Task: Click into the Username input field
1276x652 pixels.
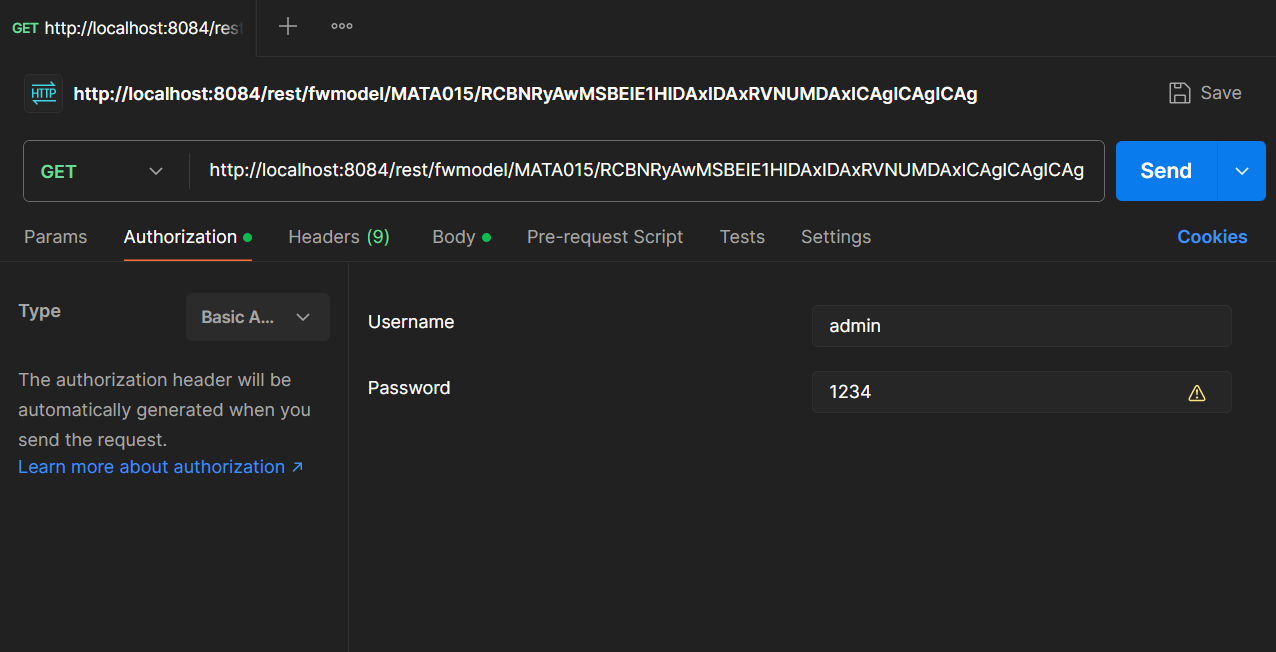Action: tap(1020, 326)
